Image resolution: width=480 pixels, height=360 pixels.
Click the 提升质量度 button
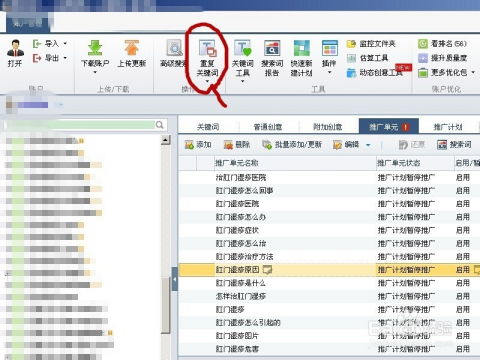pos(443,58)
